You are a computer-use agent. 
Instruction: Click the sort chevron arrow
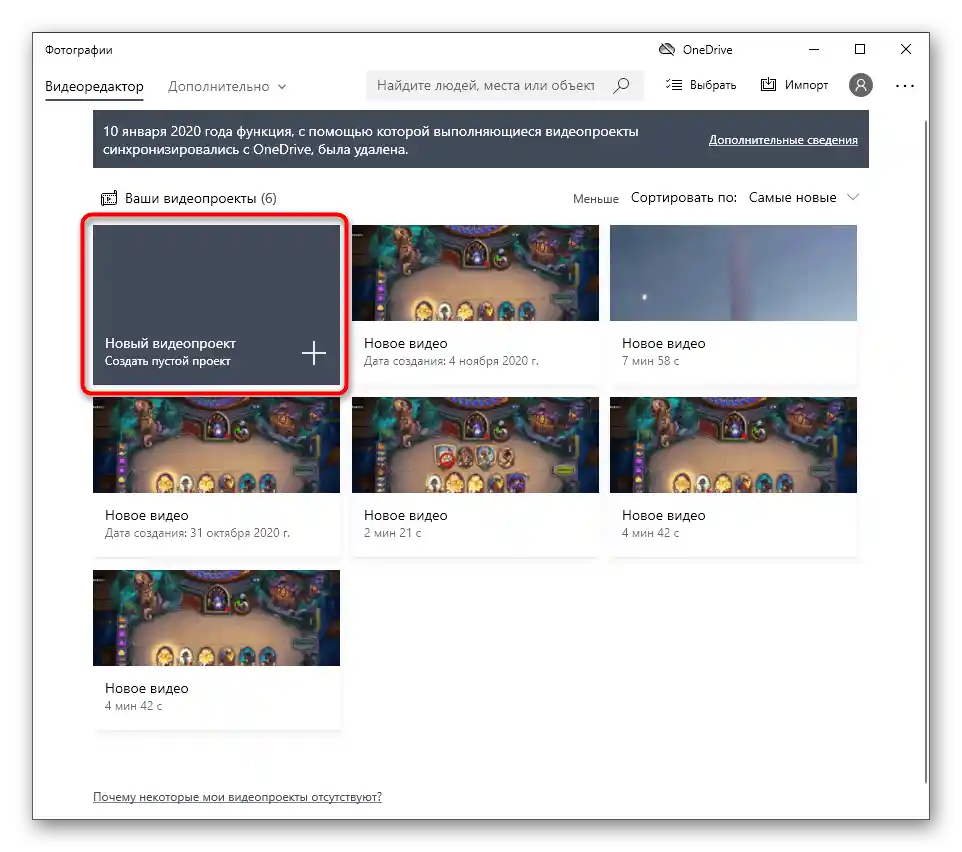(852, 198)
